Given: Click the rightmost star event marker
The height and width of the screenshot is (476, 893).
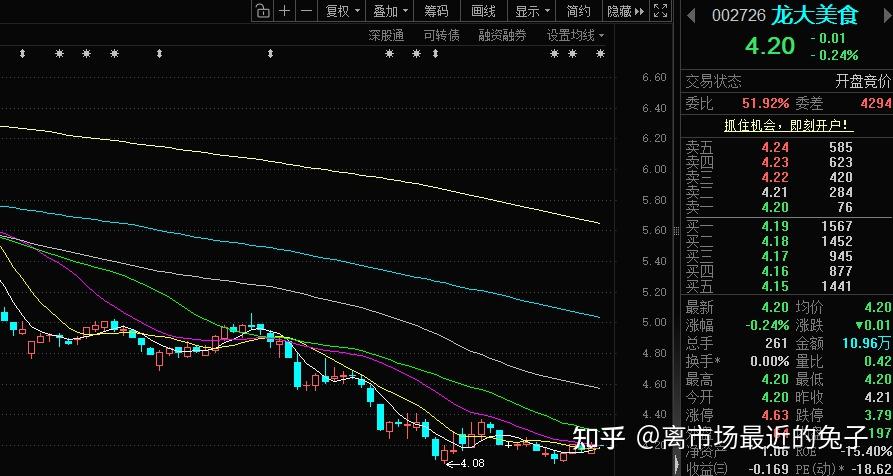Looking at the screenshot, I should [x=600, y=54].
